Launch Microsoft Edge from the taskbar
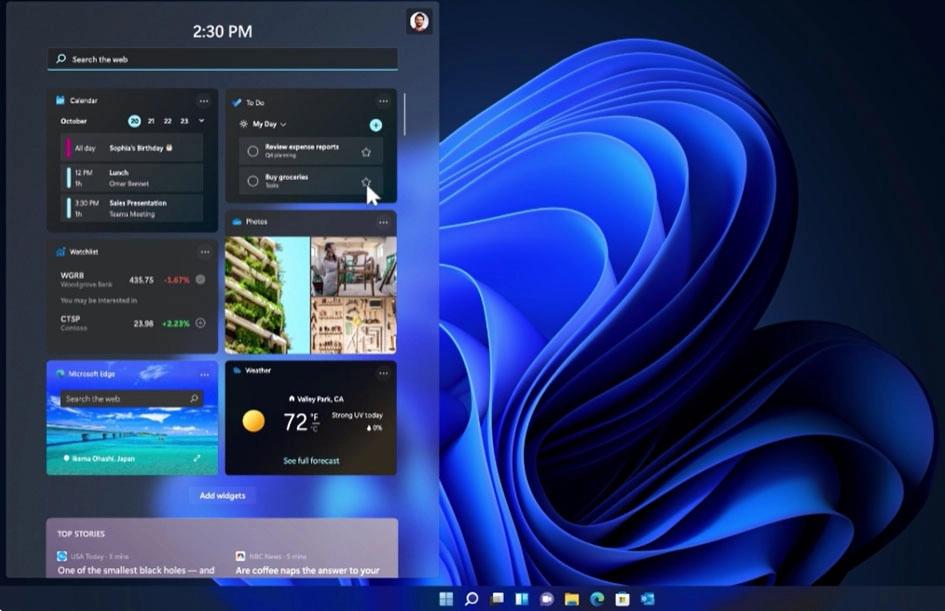 click(x=597, y=598)
